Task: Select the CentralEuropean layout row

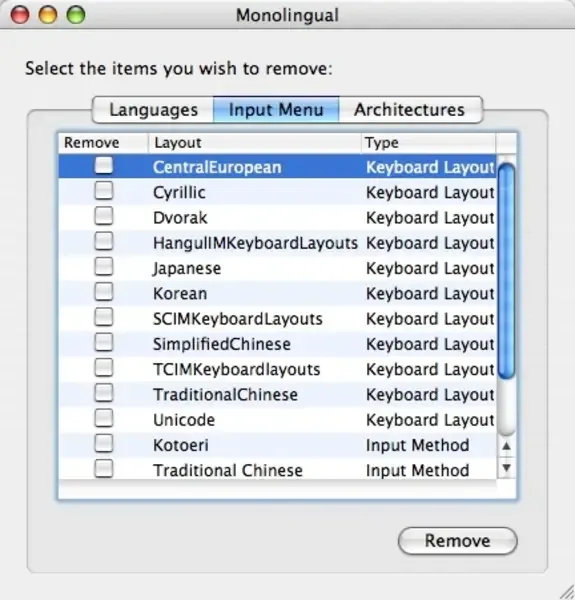Action: (x=277, y=167)
